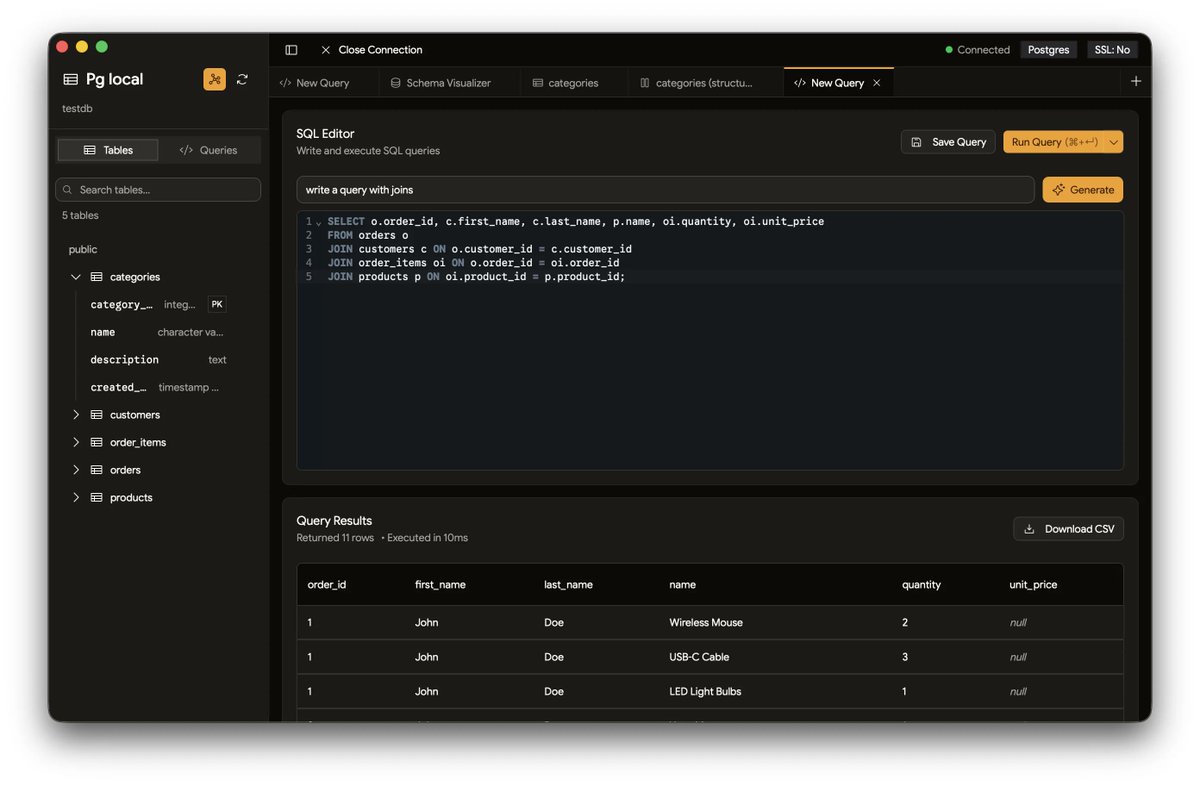
Task: Click the Save Query button
Action: point(949,142)
